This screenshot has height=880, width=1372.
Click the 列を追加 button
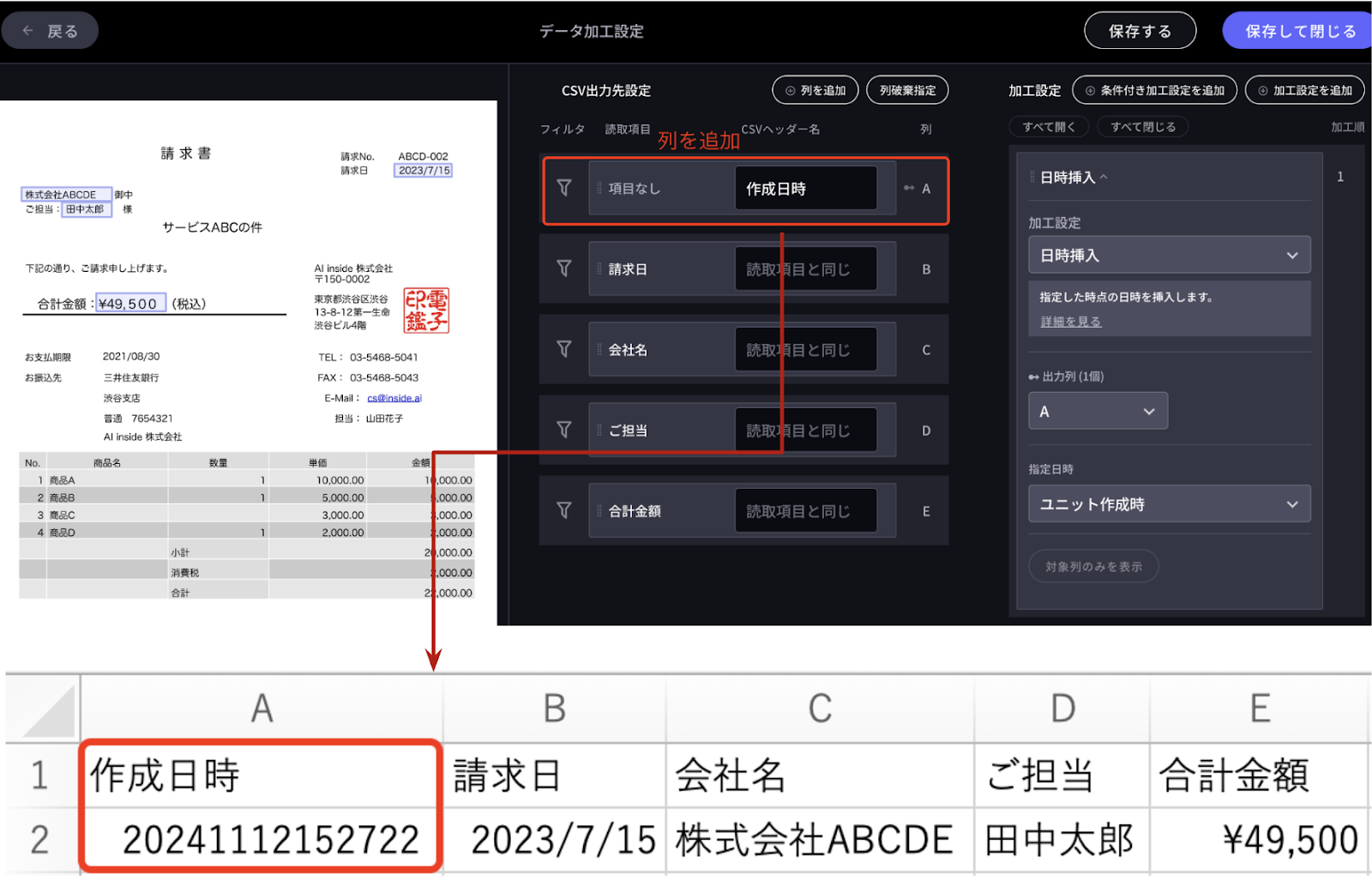tap(815, 90)
